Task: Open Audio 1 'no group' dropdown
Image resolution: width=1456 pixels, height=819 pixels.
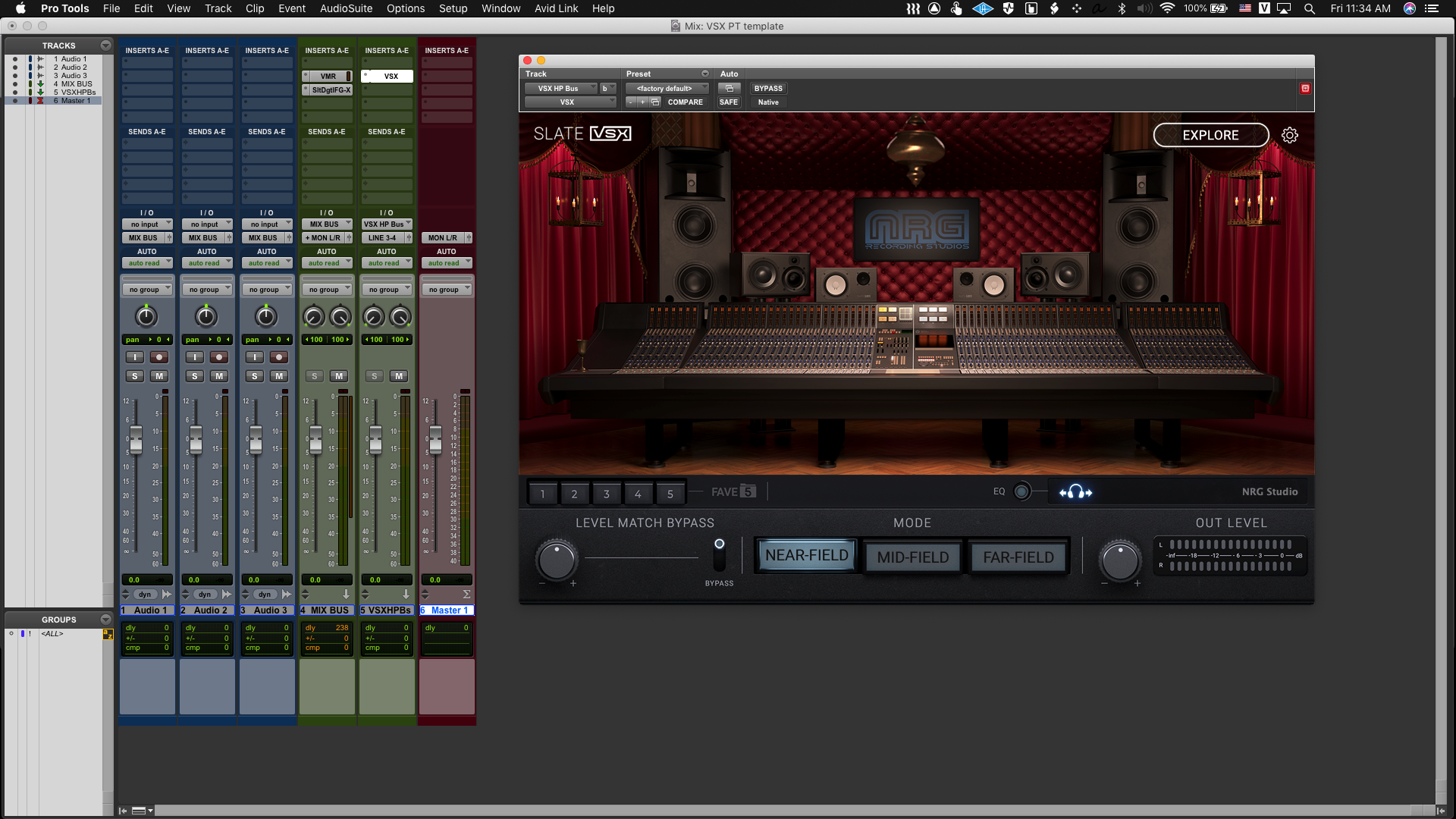Action: [x=147, y=290]
